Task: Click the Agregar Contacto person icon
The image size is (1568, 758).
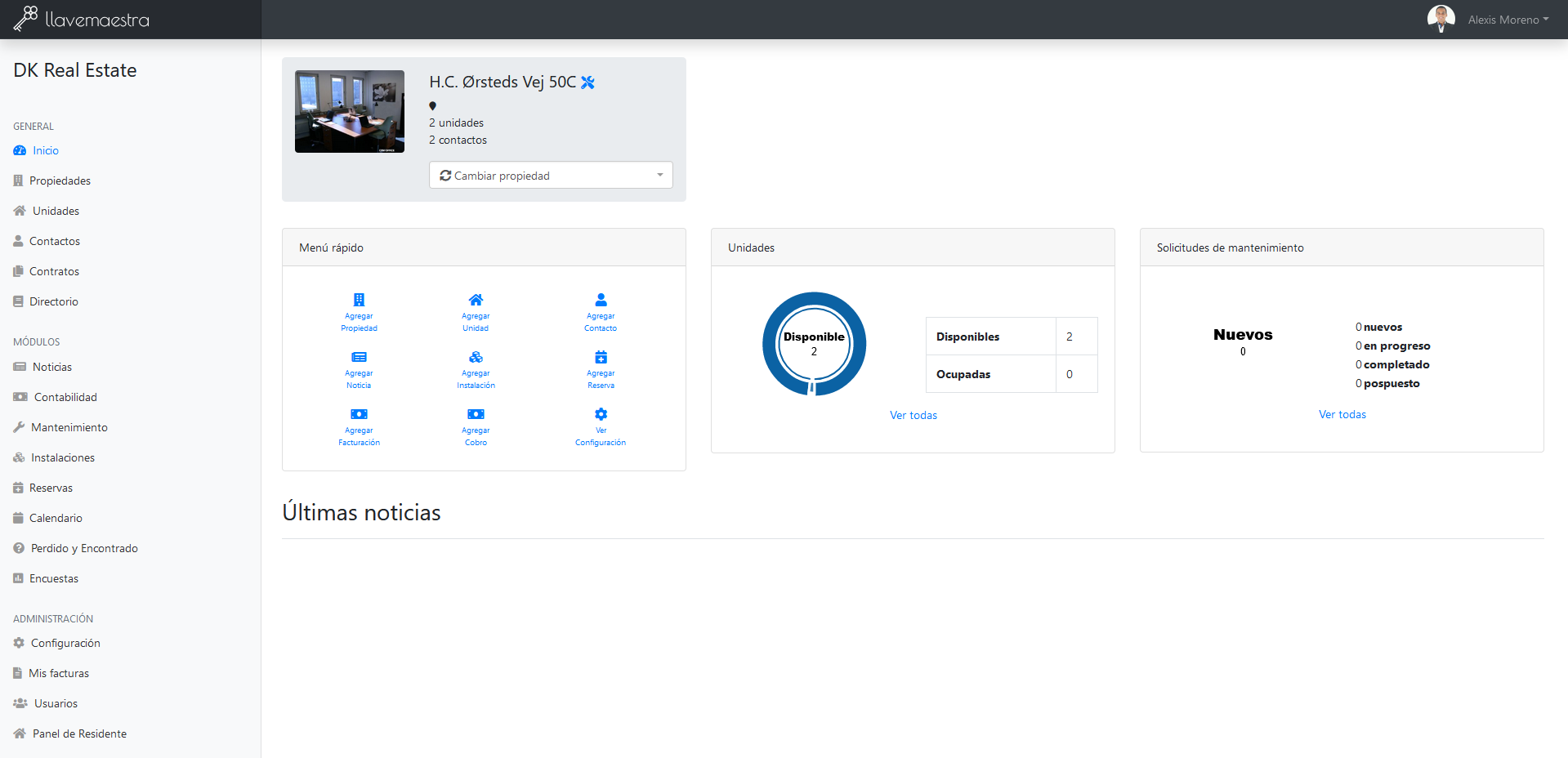Action: tap(601, 300)
